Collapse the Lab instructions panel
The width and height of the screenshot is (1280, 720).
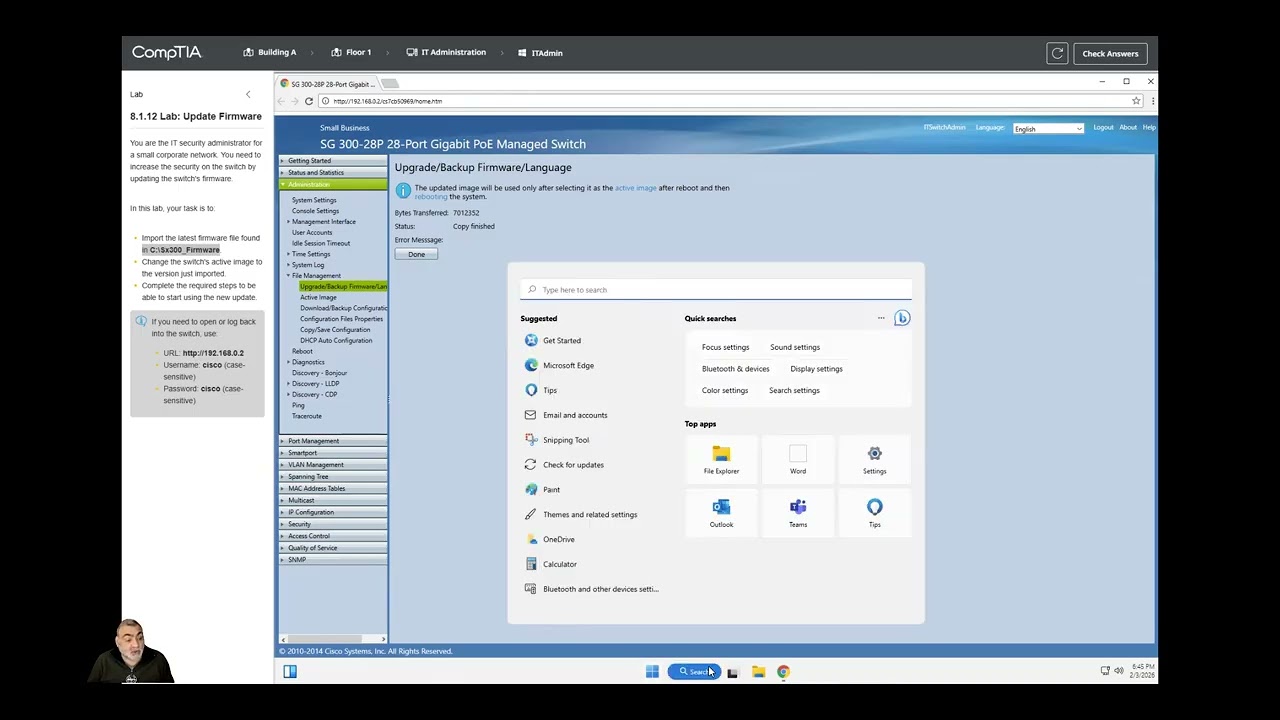click(x=248, y=95)
